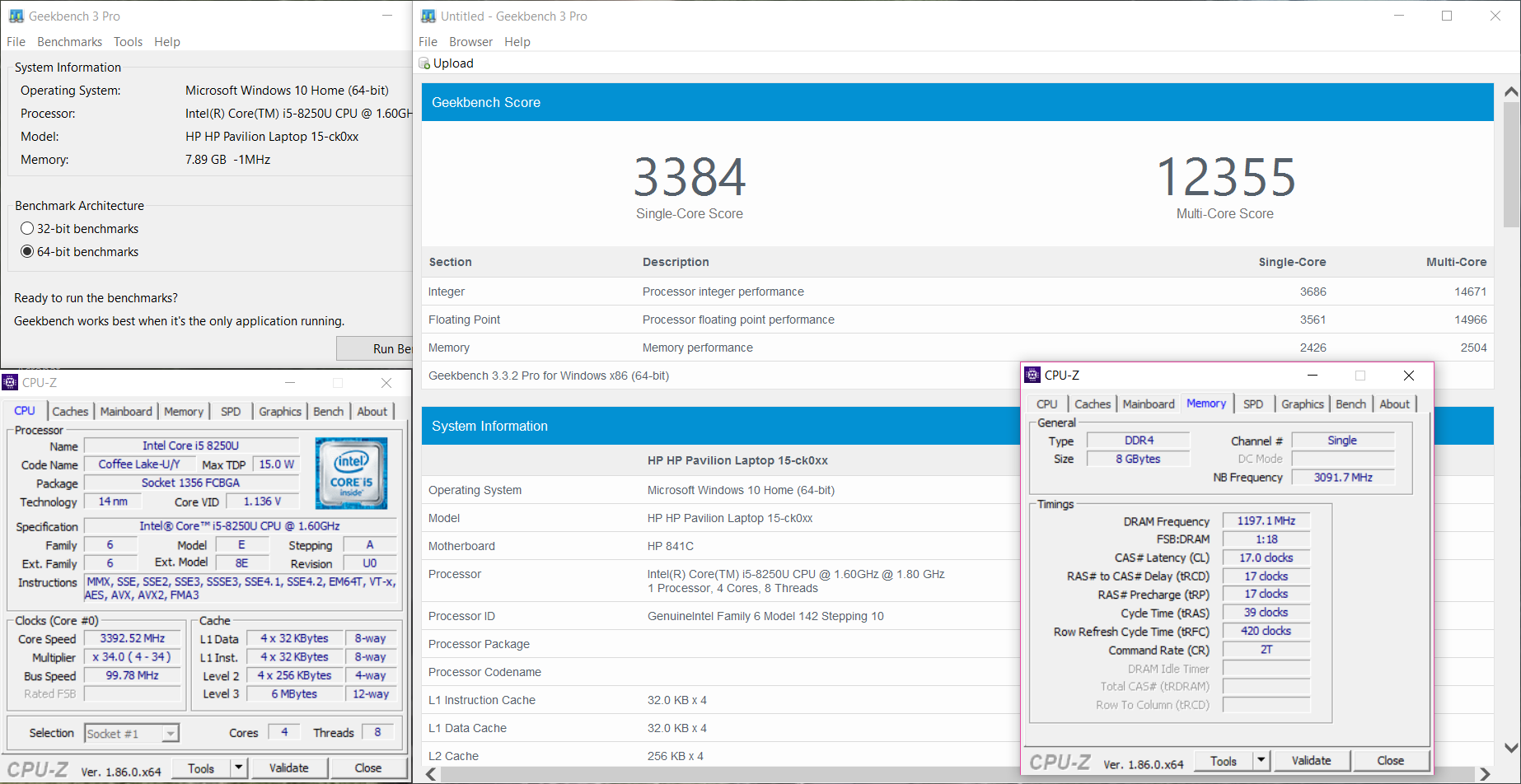
Task: Click Close button in left CPU-Z
Action: (x=368, y=768)
